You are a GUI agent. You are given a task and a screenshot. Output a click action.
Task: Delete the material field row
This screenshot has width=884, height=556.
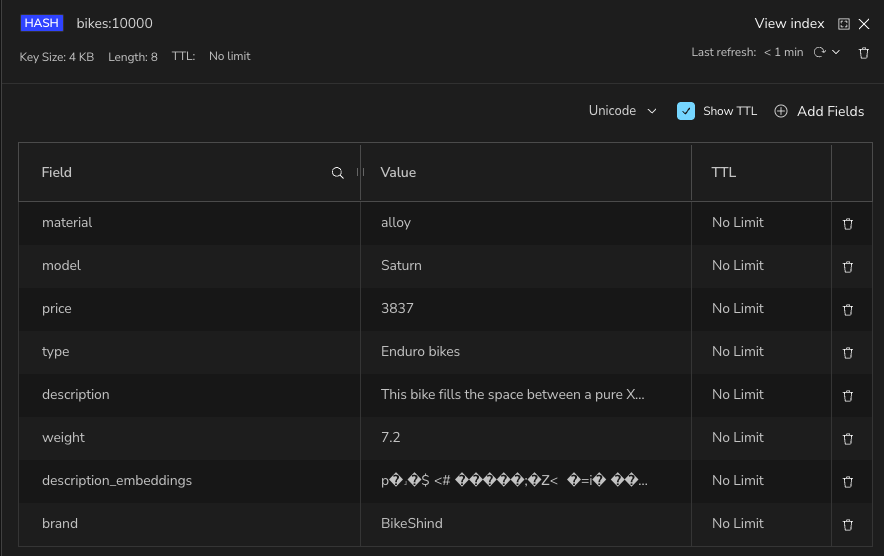[847, 224]
